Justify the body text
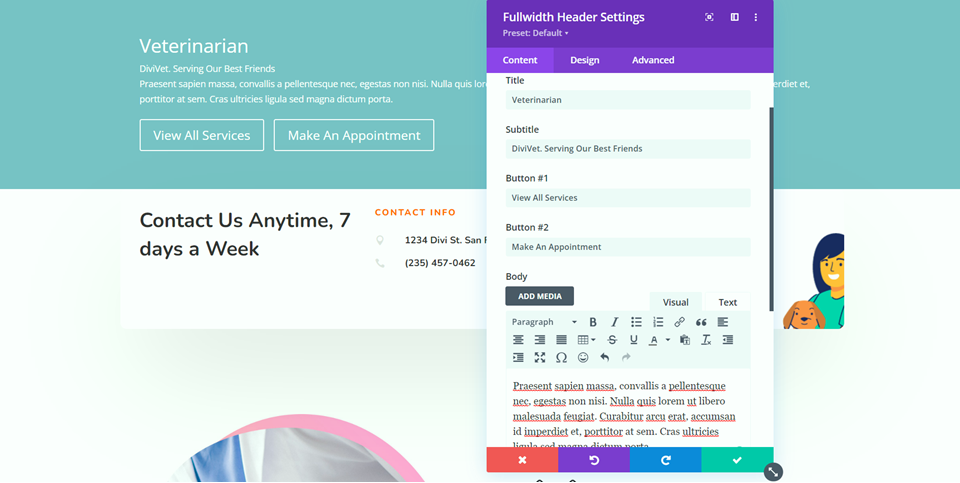The width and height of the screenshot is (960, 483). coord(561,340)
